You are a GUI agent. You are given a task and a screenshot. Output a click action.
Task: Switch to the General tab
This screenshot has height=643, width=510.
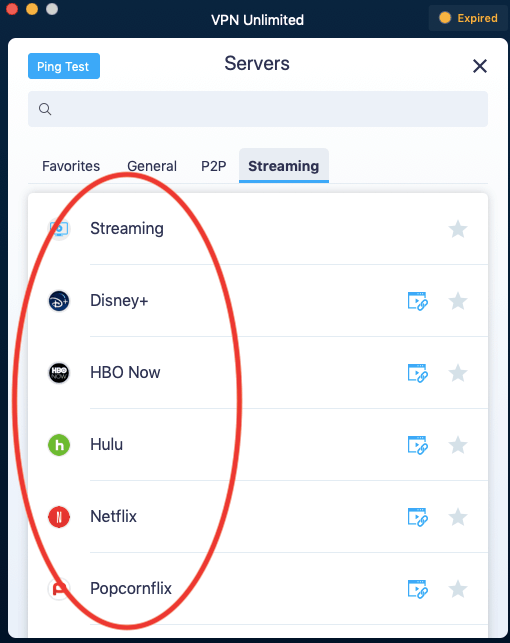tap(152, 166)
